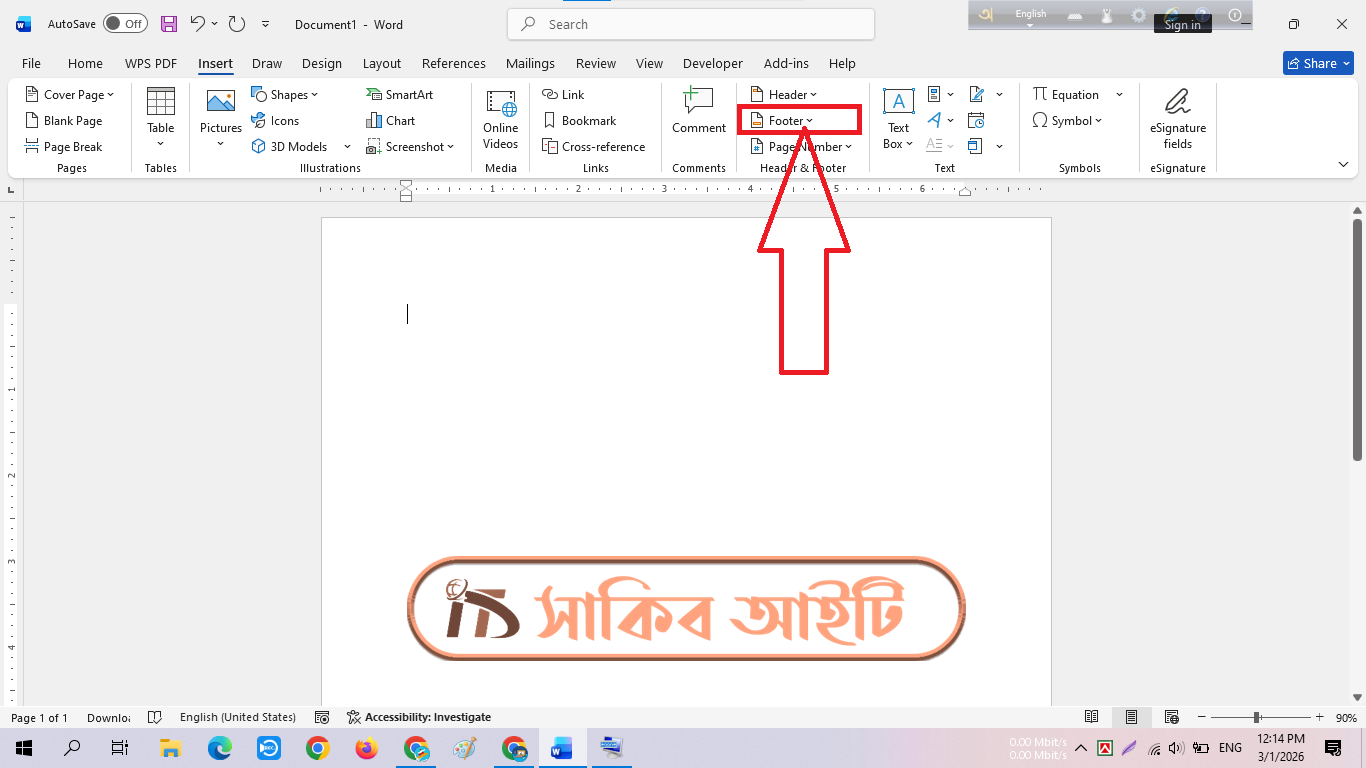1366x768 pixels.
Task: Insert a Bookmark link
Action: 579,121
